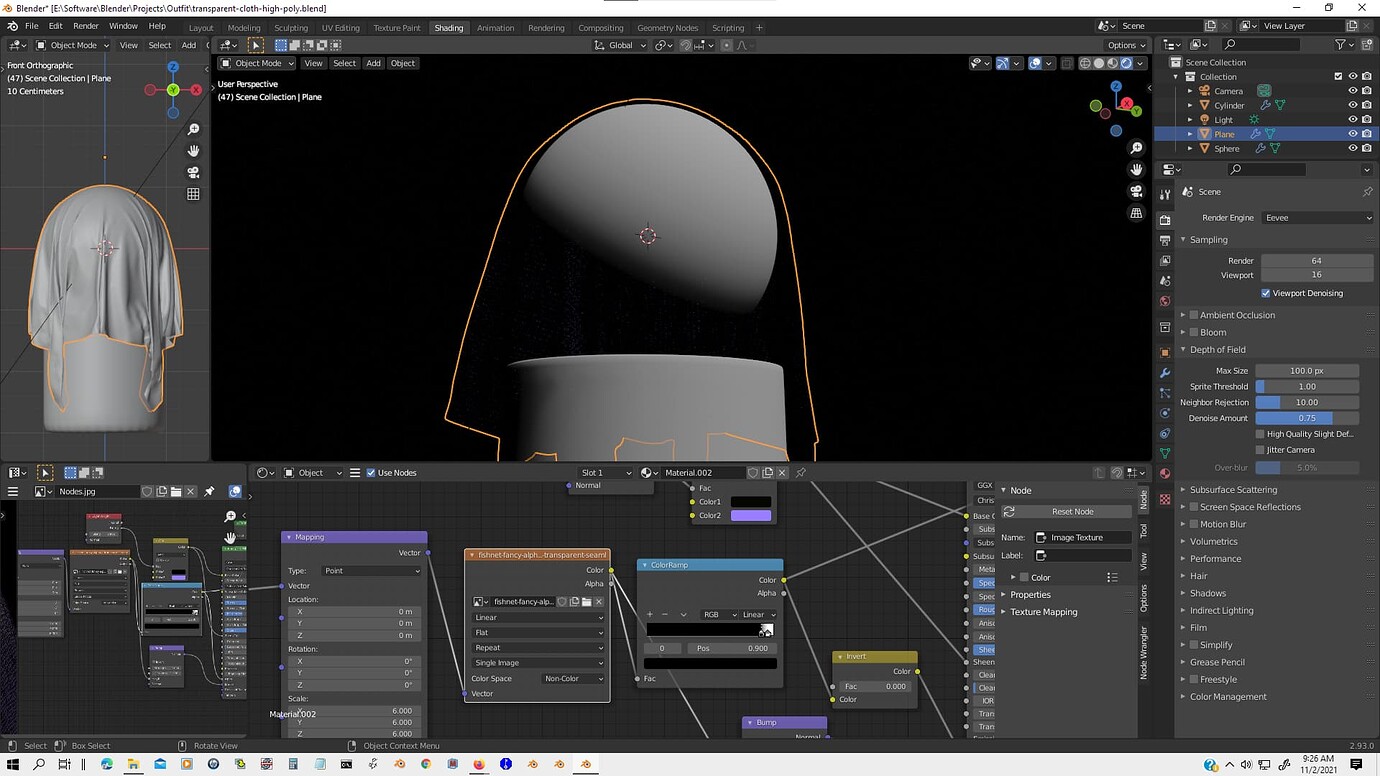Toggle camera view icon in main viewport
The width and height of the screenshot is (1380, 776).
(1136, 191)
